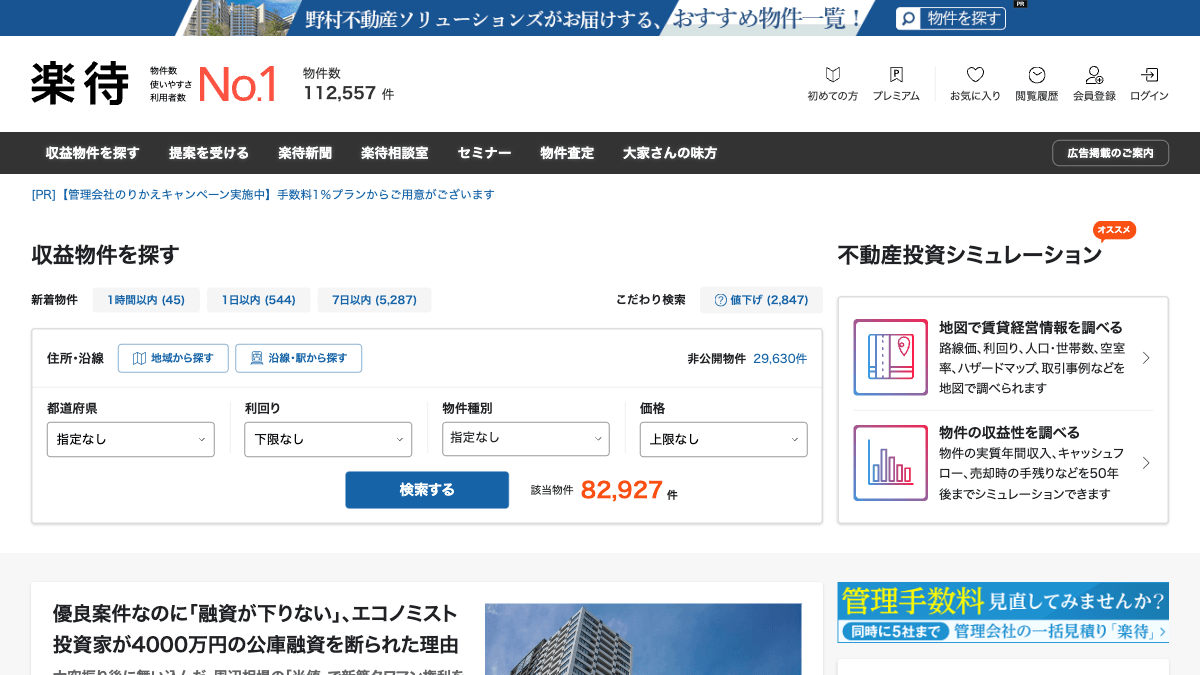This screenshot has width=1200, height=675.
Task: Open the PR 管理会社のりかえキャンペーン link
Action: [x=263, y=195]
